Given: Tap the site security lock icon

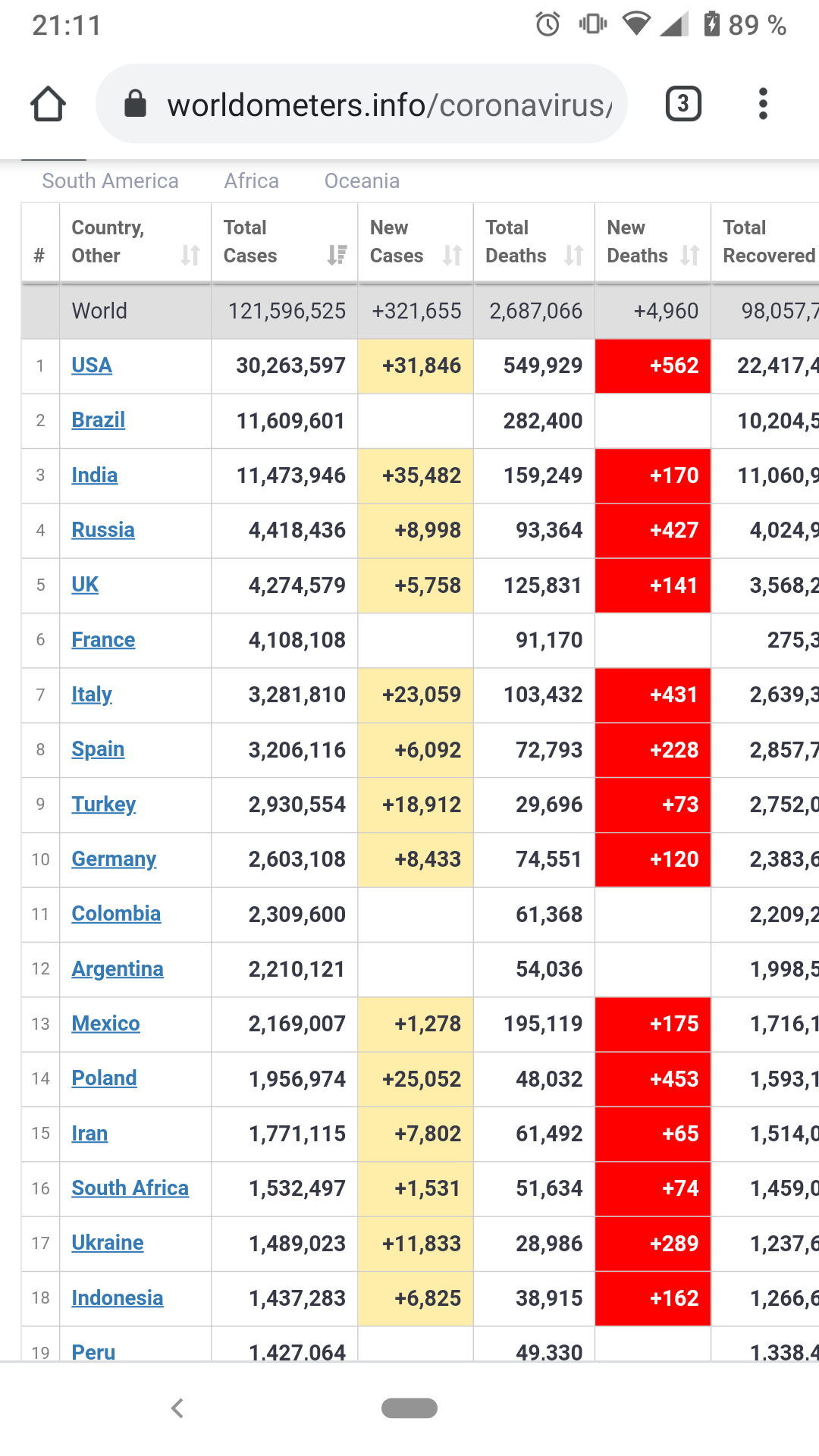Looking at the screenshot, I should tap(135, 104).
